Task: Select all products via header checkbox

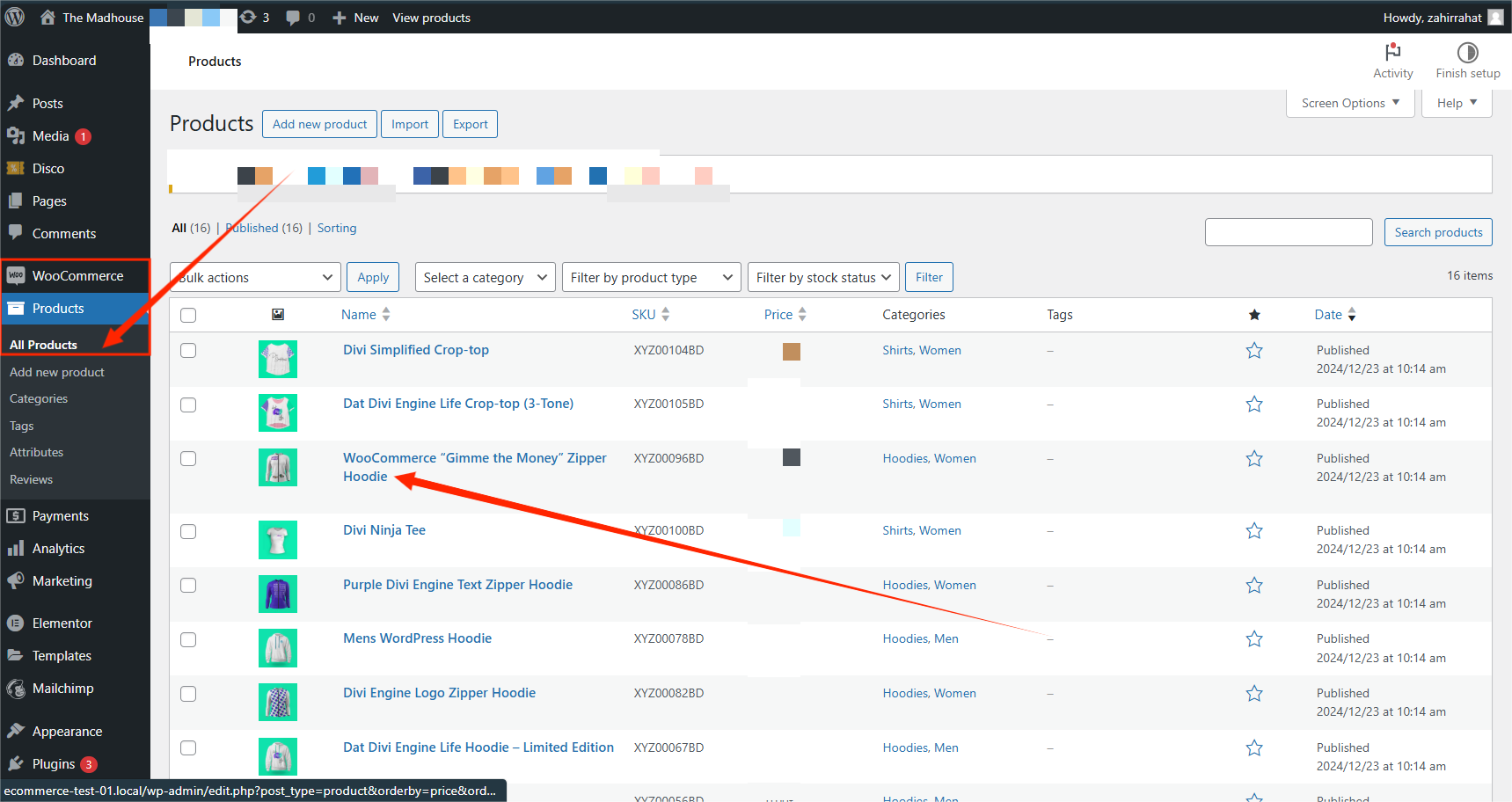Action: tap(188, 314)
